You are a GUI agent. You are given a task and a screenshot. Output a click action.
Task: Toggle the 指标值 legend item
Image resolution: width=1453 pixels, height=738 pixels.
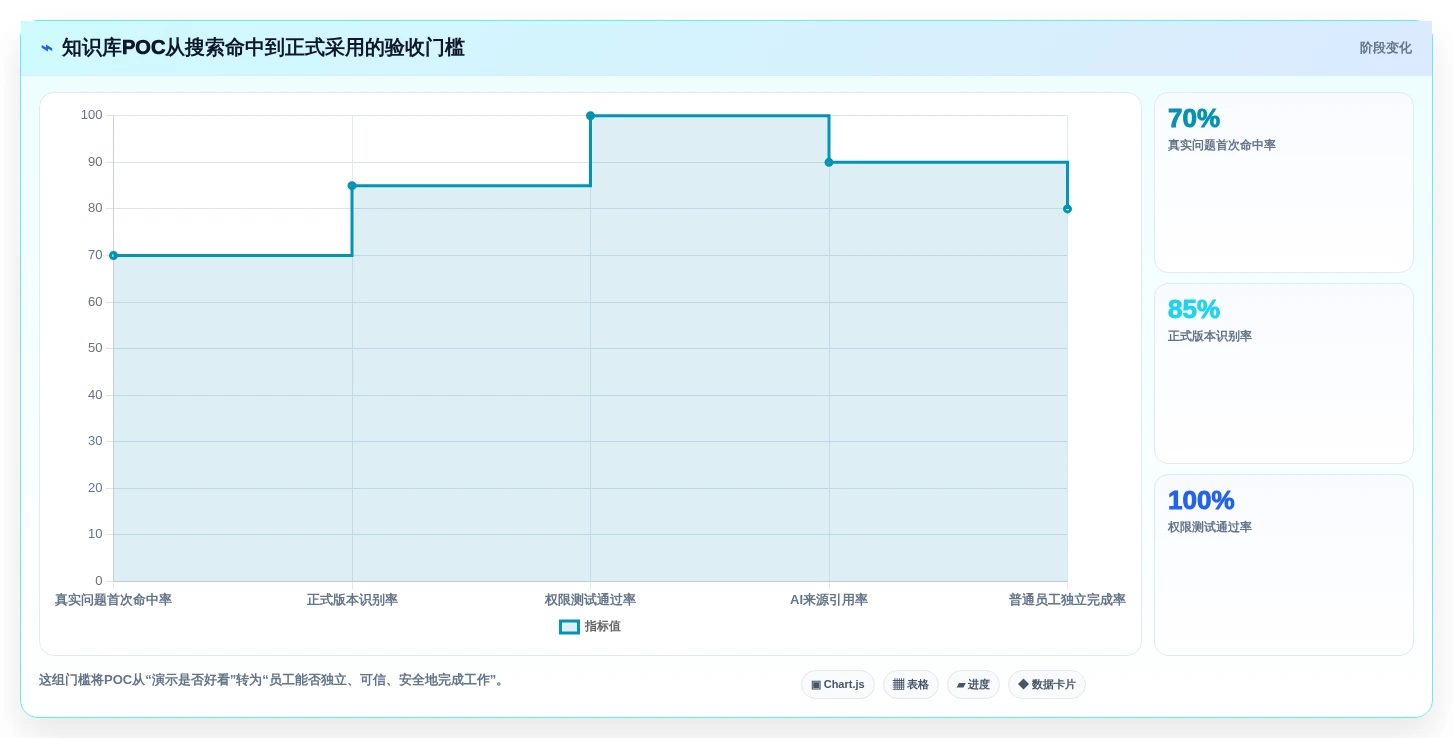tap(590, 626)
